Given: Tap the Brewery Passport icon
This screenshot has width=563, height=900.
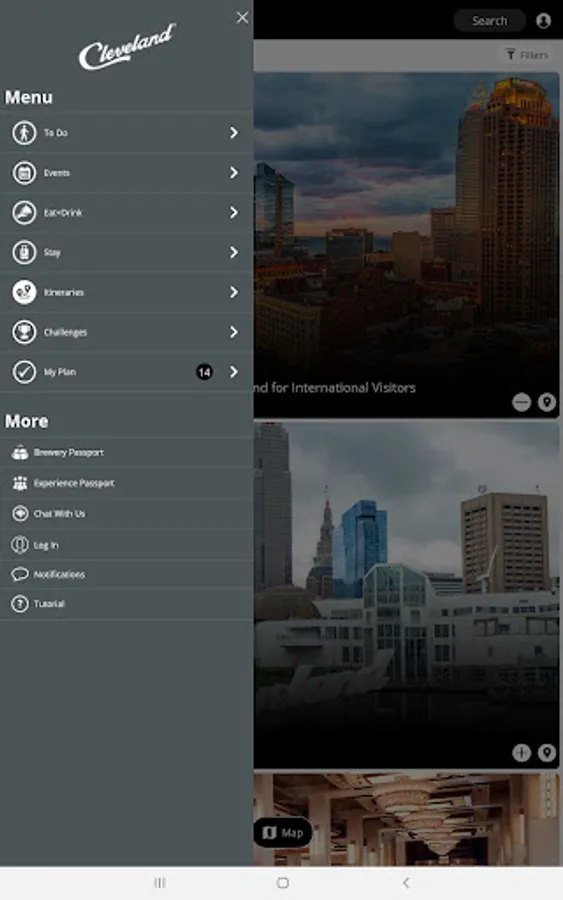Looking at the screenshot, I should point(20,452).
